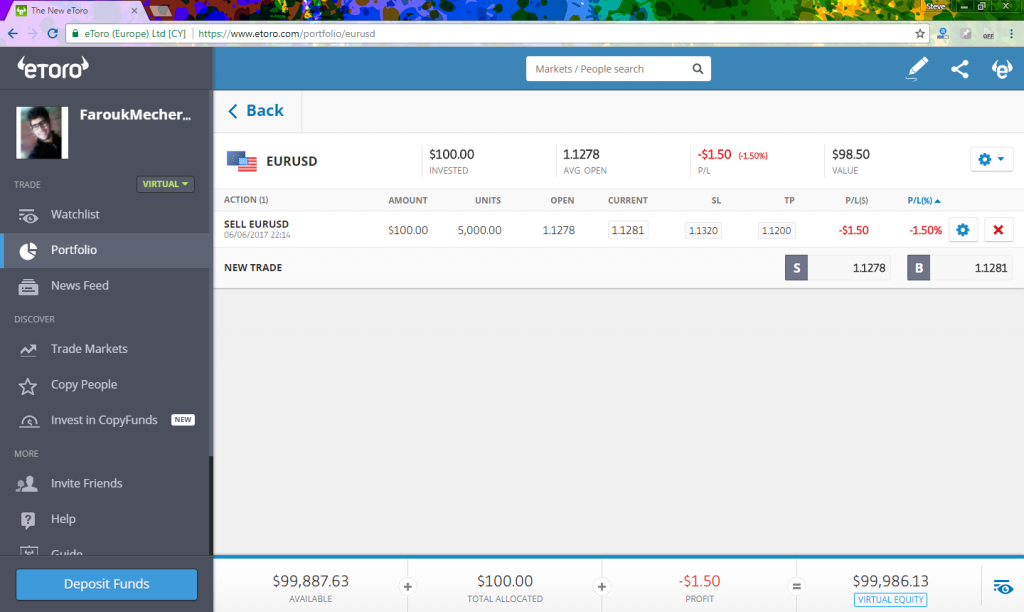Sort by P/L(%) column header
1024x612 pixels.
(923, 201)
